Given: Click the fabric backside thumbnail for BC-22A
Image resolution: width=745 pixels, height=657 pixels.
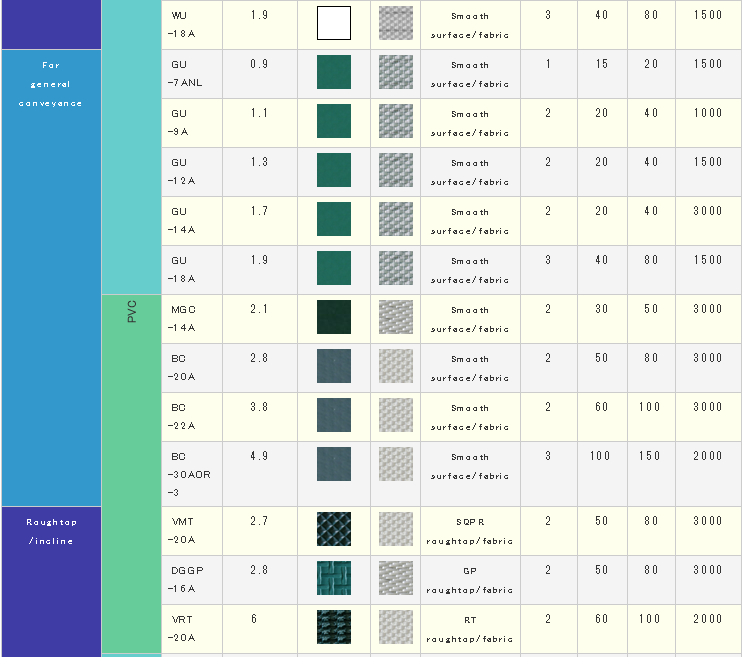Looking at the screenshot, I should (x=395, y=415).
